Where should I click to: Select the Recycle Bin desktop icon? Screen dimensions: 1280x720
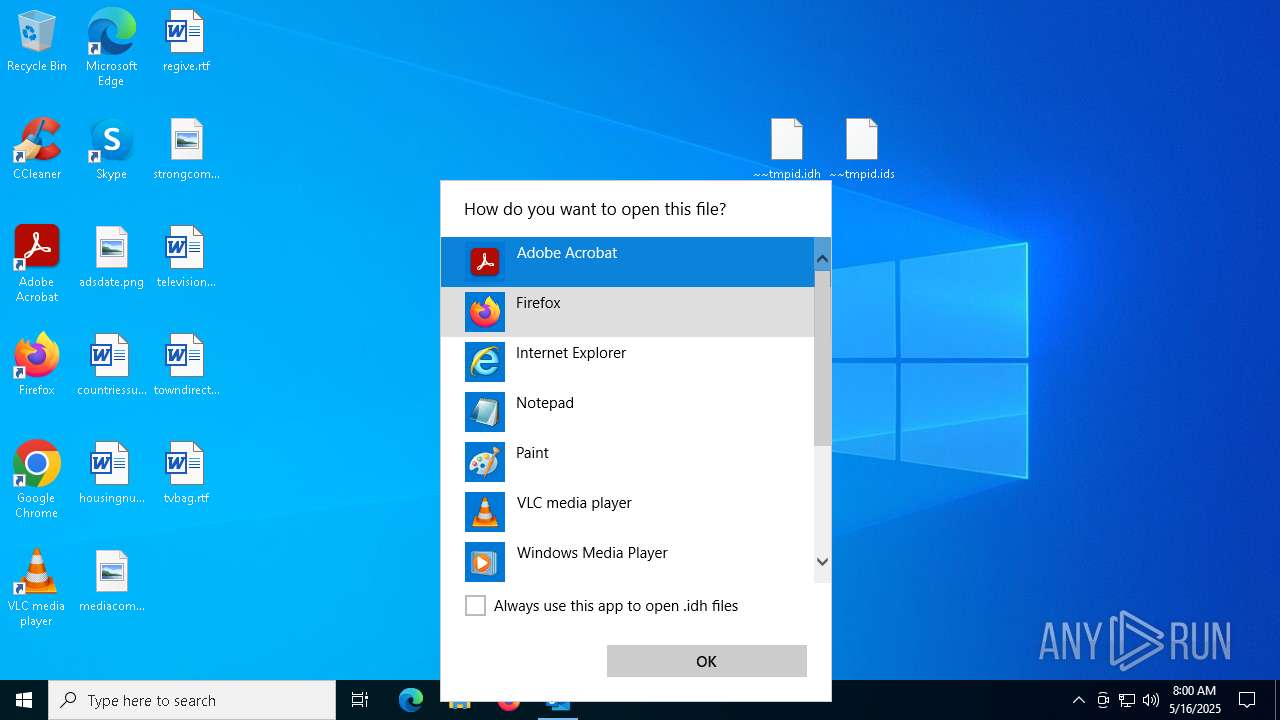[37, 42]
